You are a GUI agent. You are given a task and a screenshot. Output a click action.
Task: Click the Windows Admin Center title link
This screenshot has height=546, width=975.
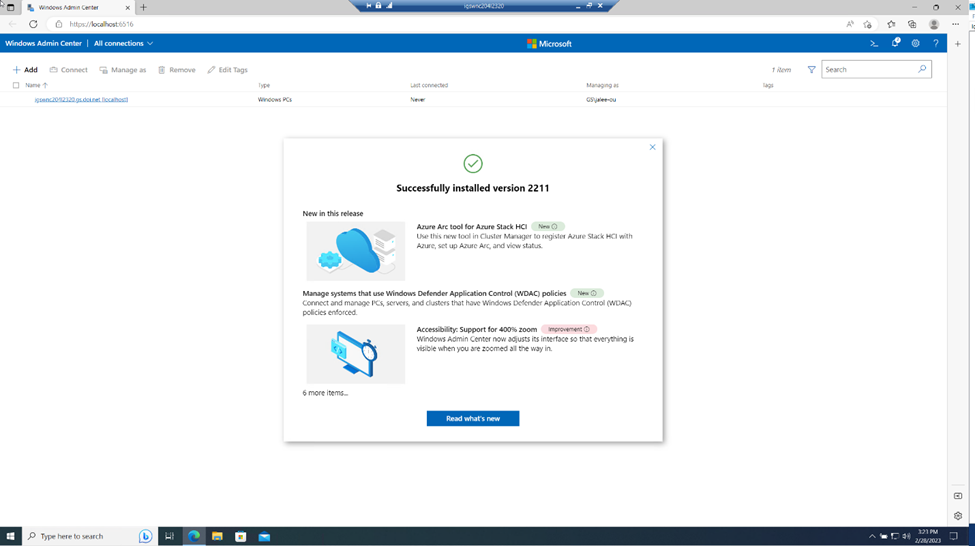(44, 44)
